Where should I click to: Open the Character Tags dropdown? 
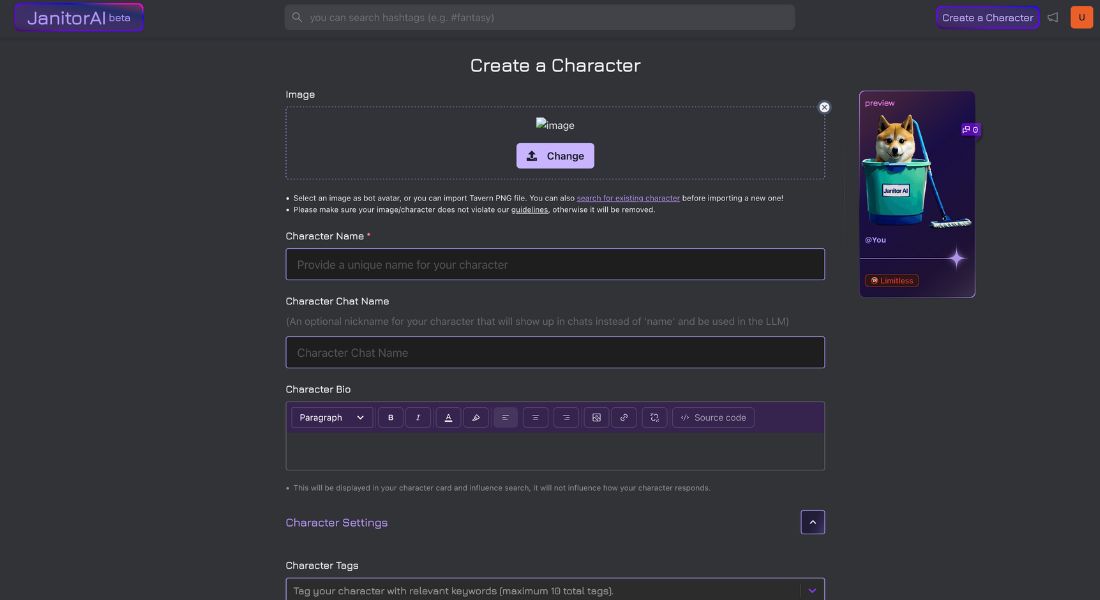coord(812,590)
